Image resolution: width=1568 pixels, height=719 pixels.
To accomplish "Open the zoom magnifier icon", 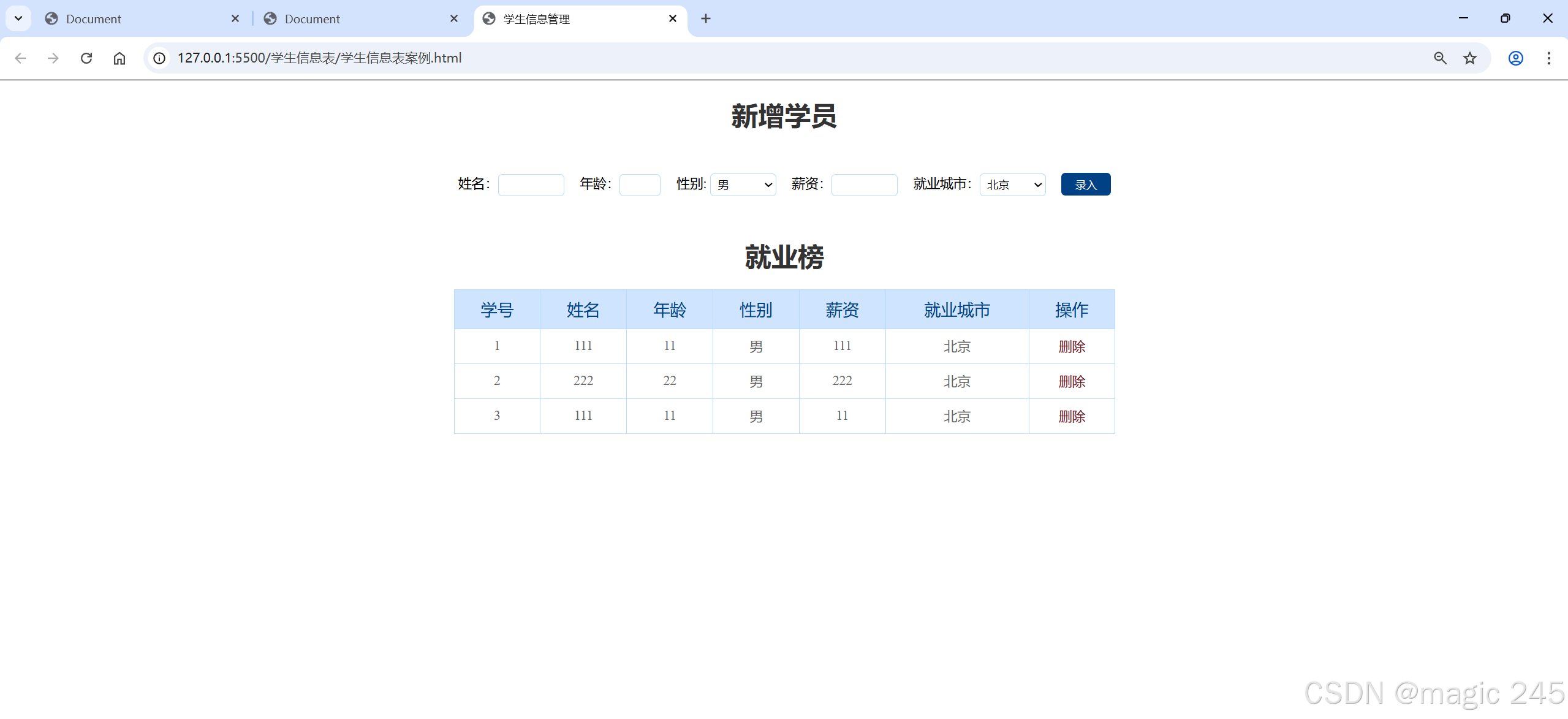I will click(x=1440, y=58).
